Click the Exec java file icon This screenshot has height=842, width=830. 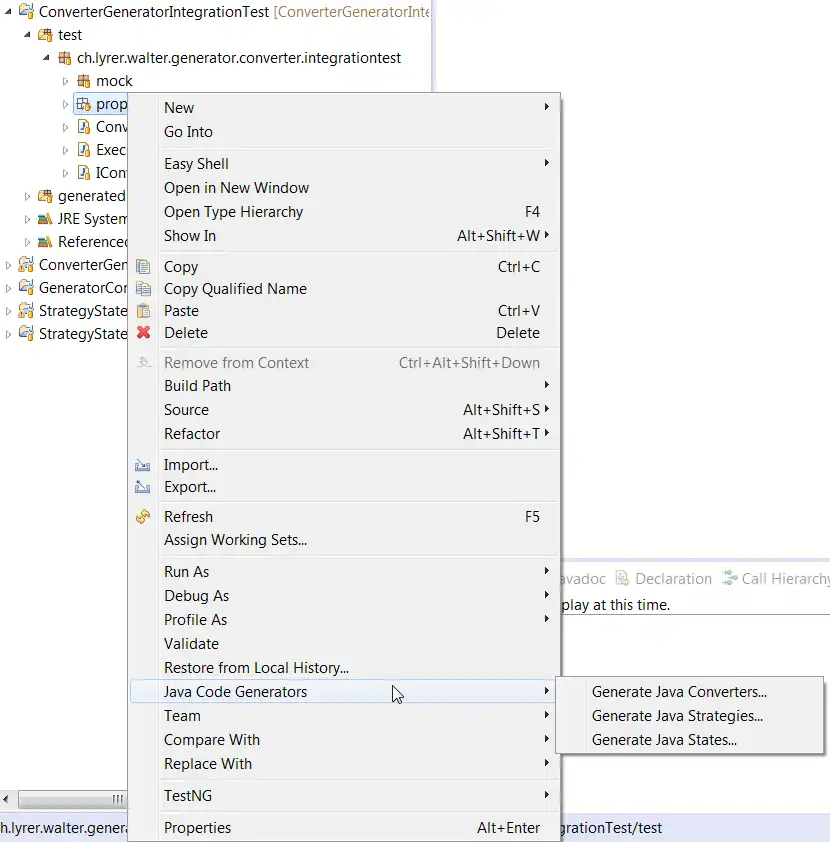click(x=84, y=150)
